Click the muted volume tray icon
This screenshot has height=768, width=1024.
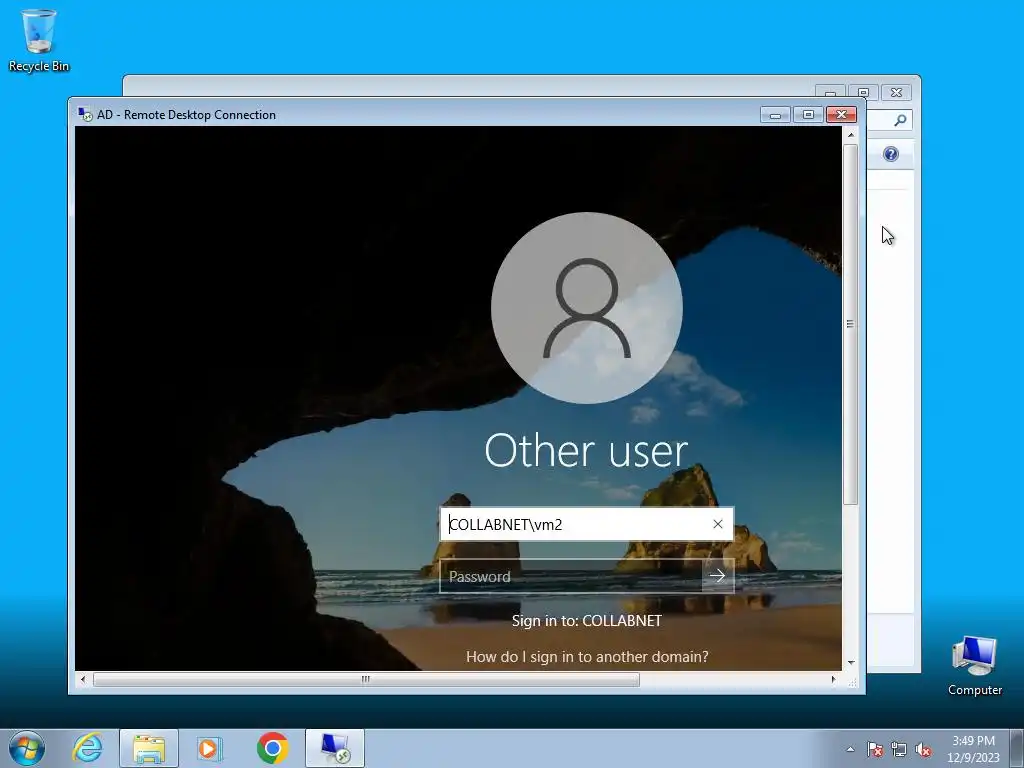923,749
